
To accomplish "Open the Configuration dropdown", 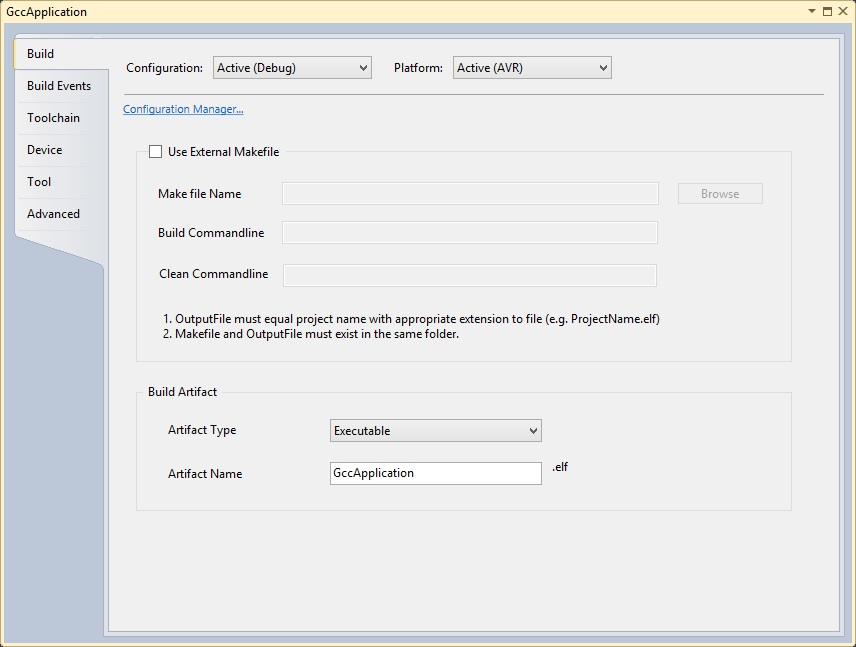I will coord(292,68).
